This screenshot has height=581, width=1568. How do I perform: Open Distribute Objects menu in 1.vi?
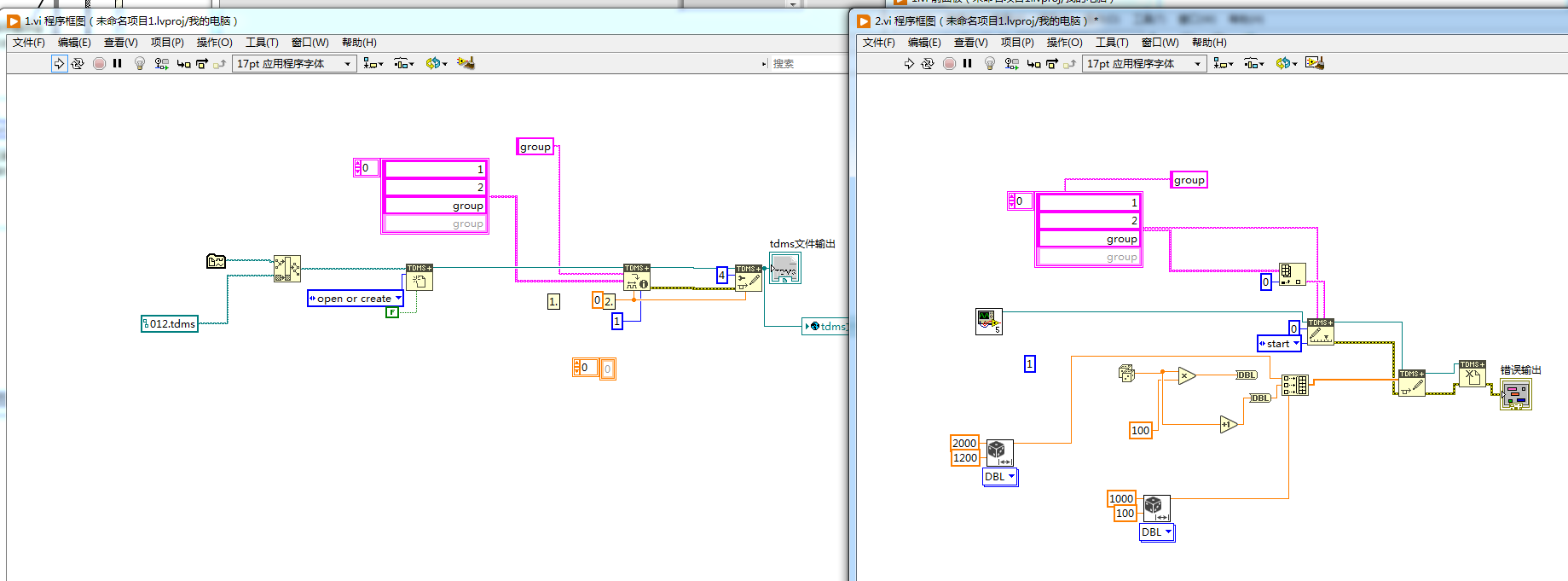coord(404,63)
